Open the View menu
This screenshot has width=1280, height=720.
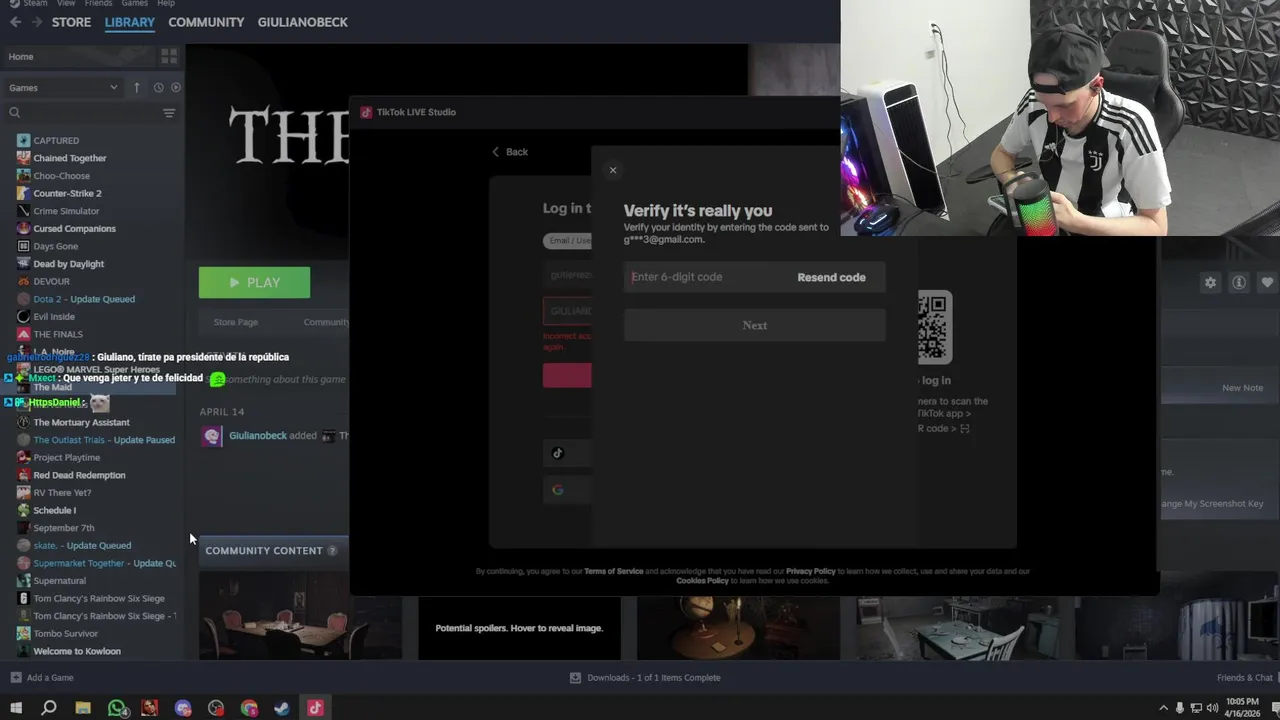click(66, 3)
